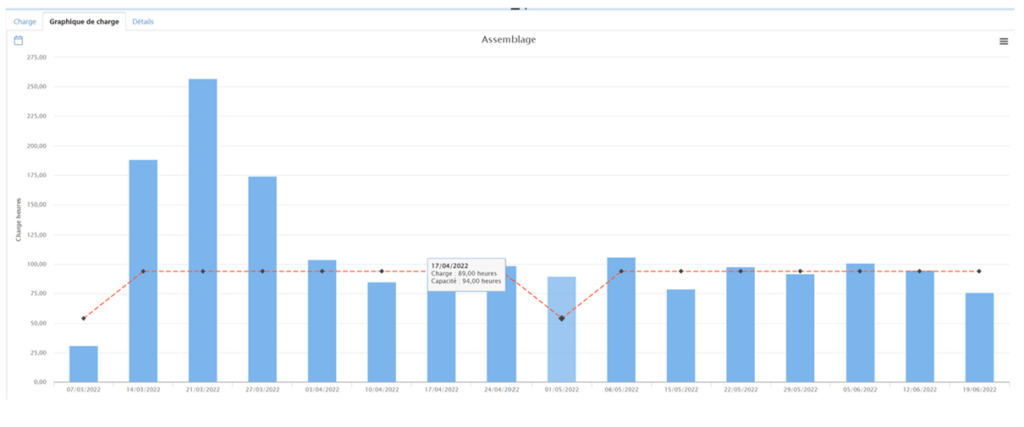The width and height of the screenshot is (1024, 427).
Task: Select capacity dip marker at 01/05/2022
Action: (561, 318)
